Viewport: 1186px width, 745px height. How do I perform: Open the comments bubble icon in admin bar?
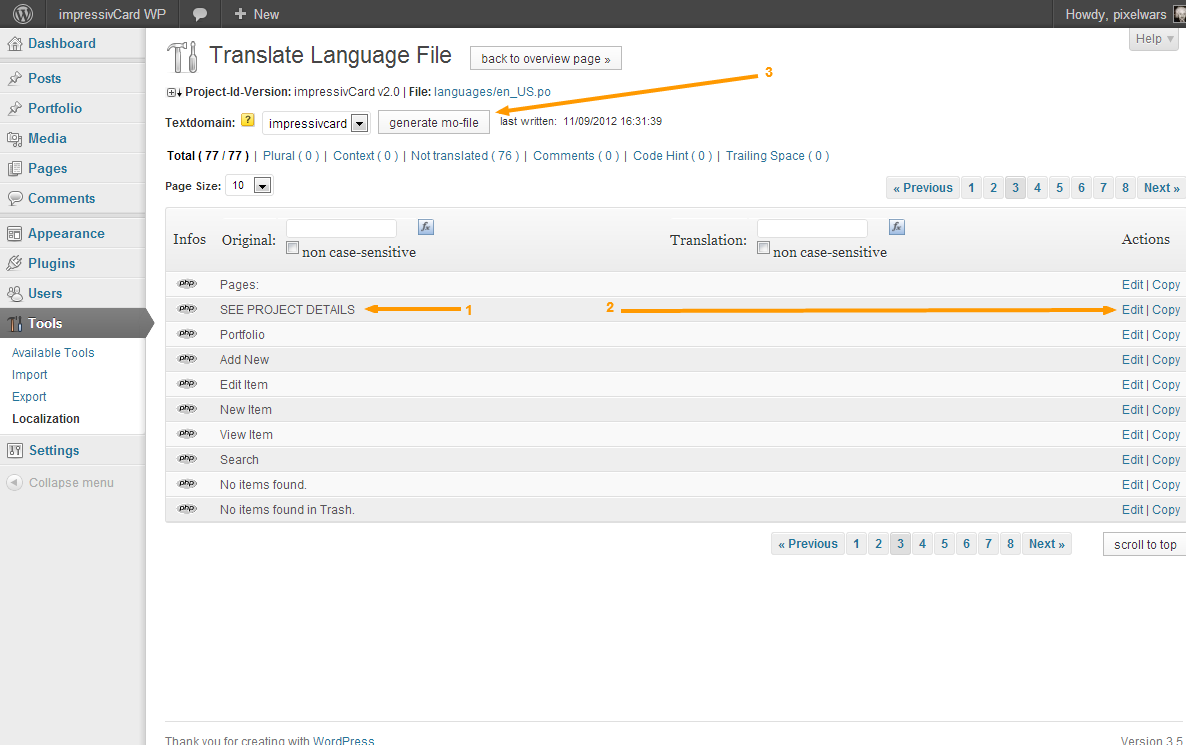tap(200, 14)
